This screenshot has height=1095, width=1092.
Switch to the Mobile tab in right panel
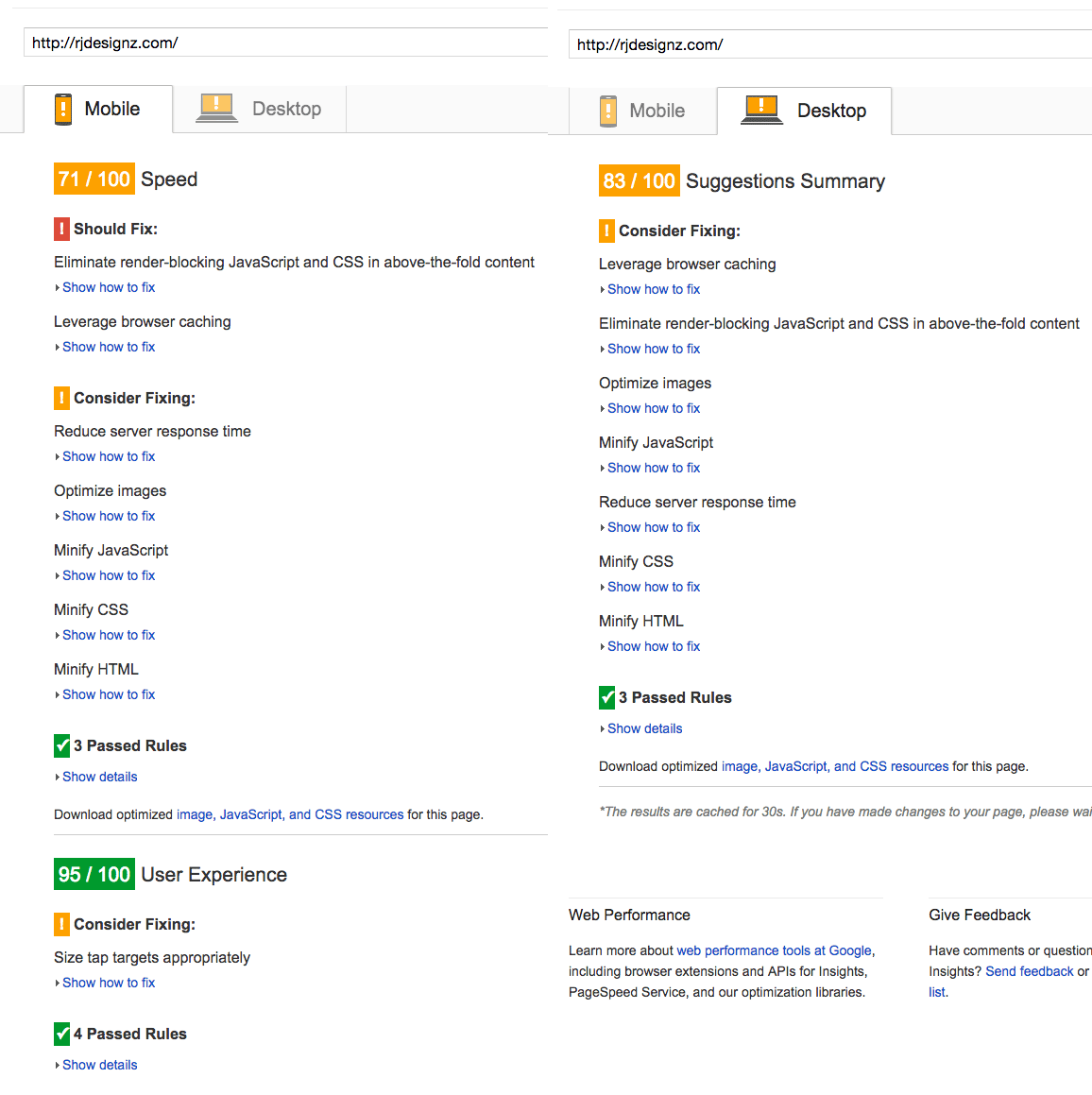click(643, 111)
